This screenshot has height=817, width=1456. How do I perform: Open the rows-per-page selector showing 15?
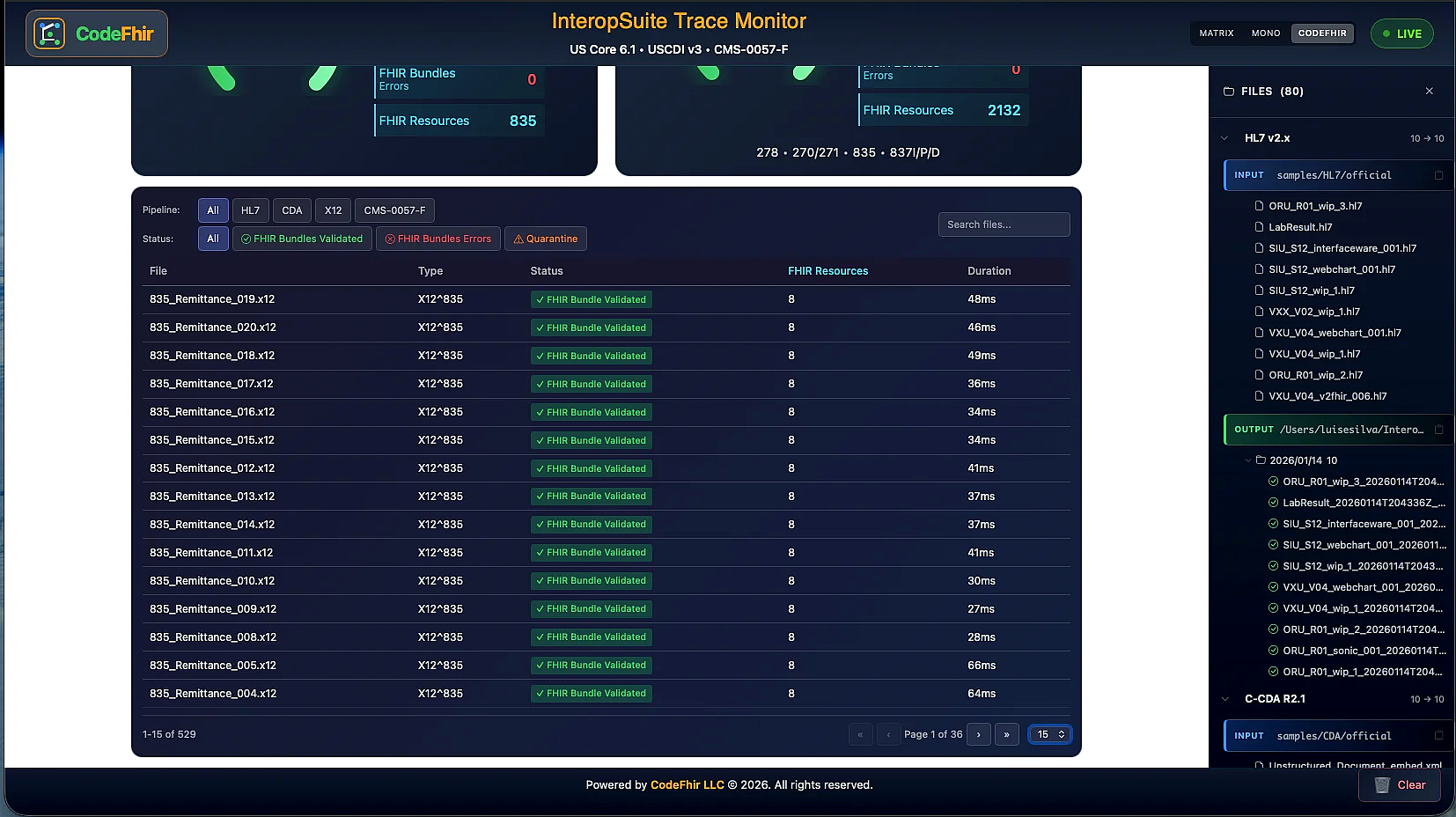(x=1049, y=734)
